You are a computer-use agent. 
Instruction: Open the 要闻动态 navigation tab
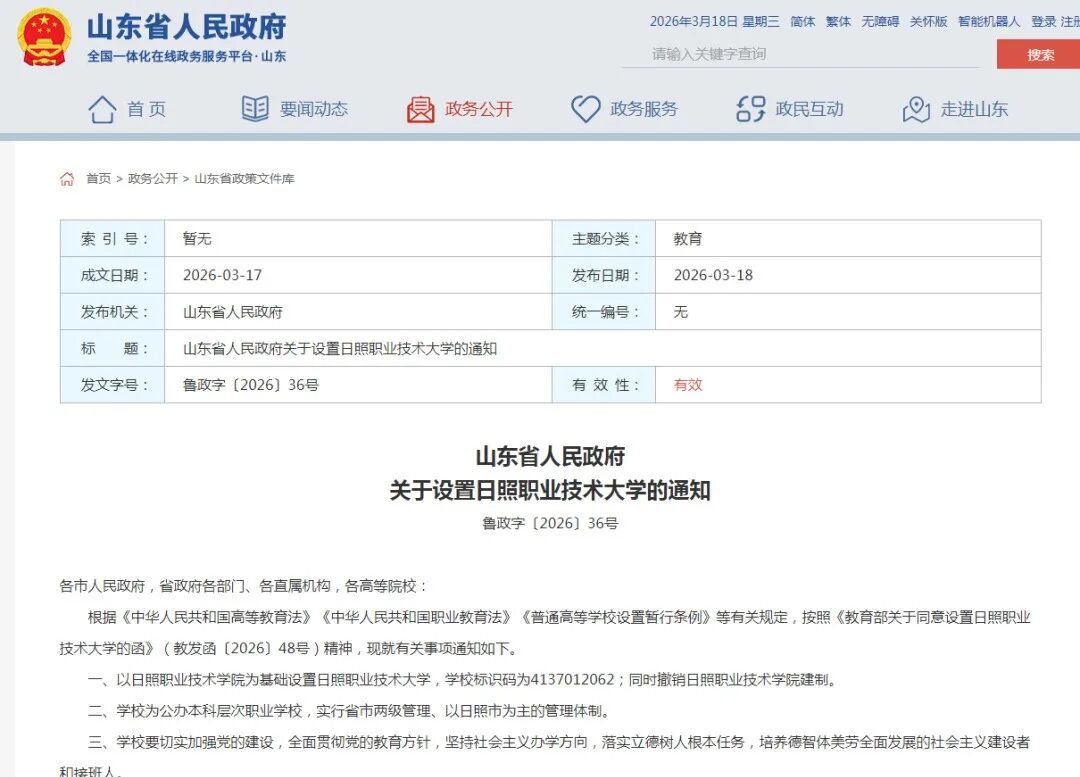[x=314, y=109]
